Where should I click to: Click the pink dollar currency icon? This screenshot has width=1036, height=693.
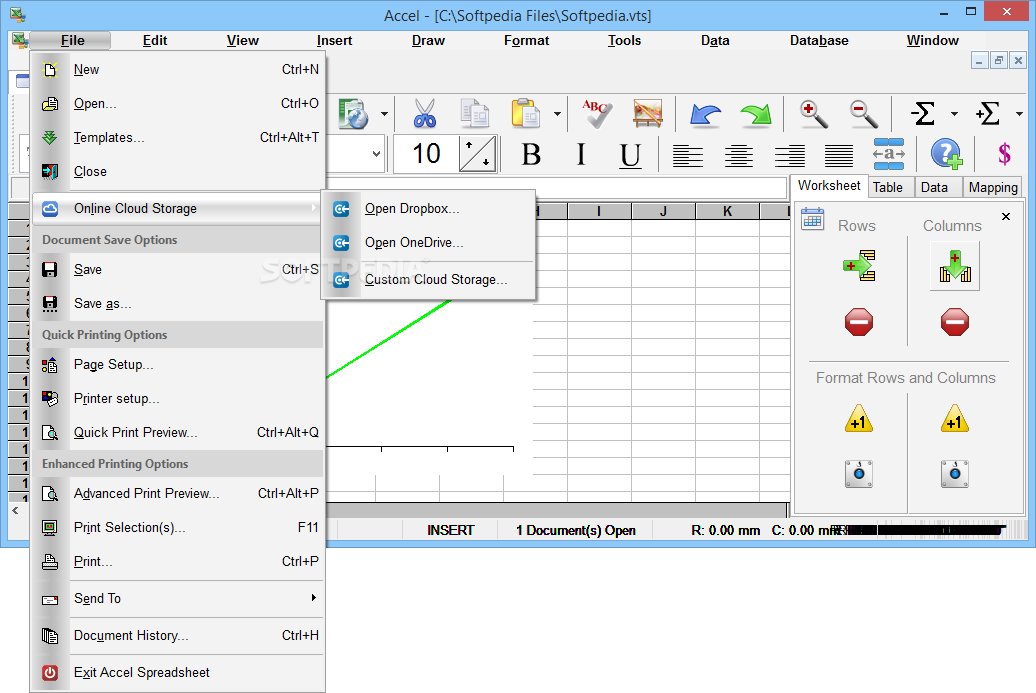click(1004, 155)
